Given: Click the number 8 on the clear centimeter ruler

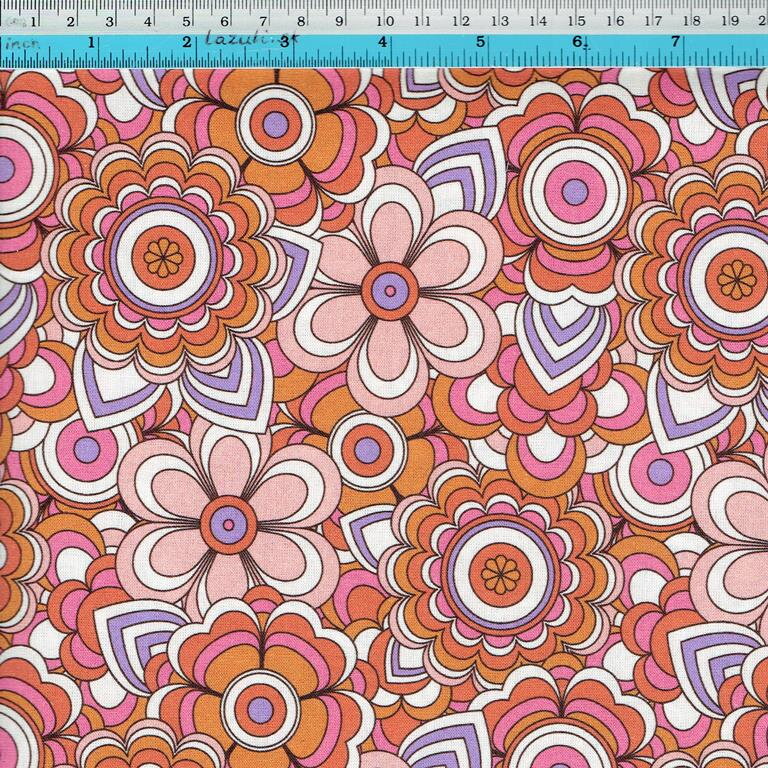Looking at the screenshot, I should (x=301, y=22).
